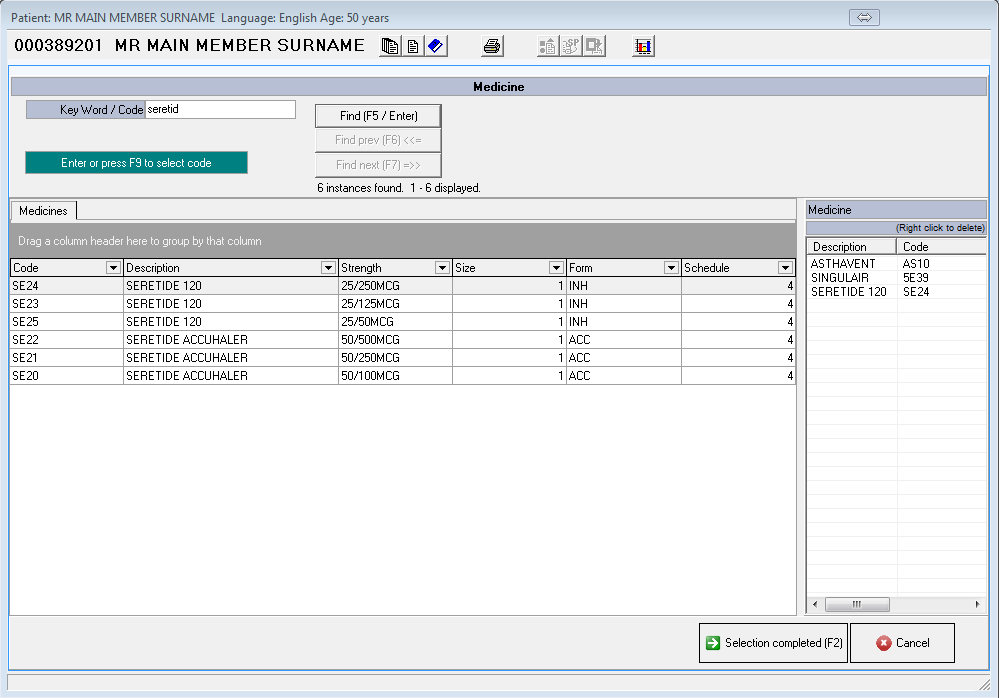Select ASTHAVENT in the selected medicines list
This screenshot has height=698, width=999.
(x=843, y=264)
